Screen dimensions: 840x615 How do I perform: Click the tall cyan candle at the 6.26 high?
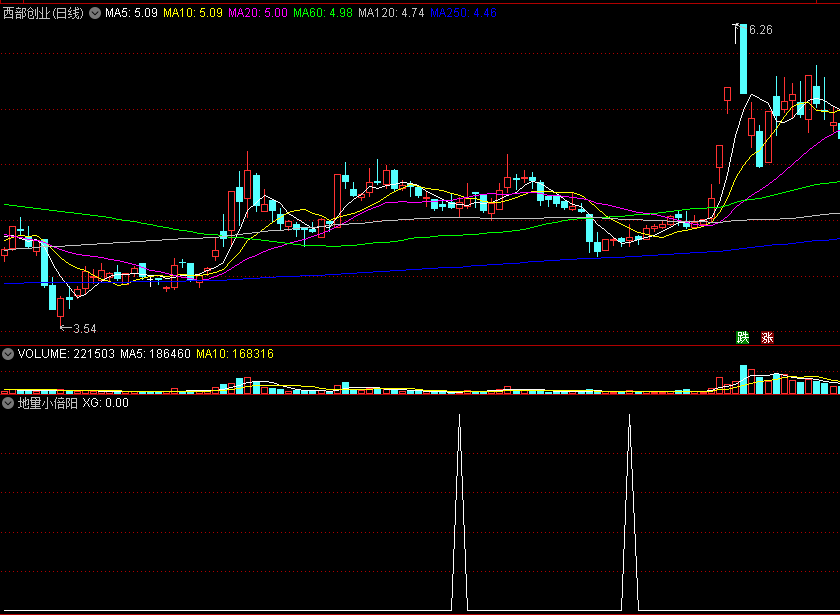(744, 59)
